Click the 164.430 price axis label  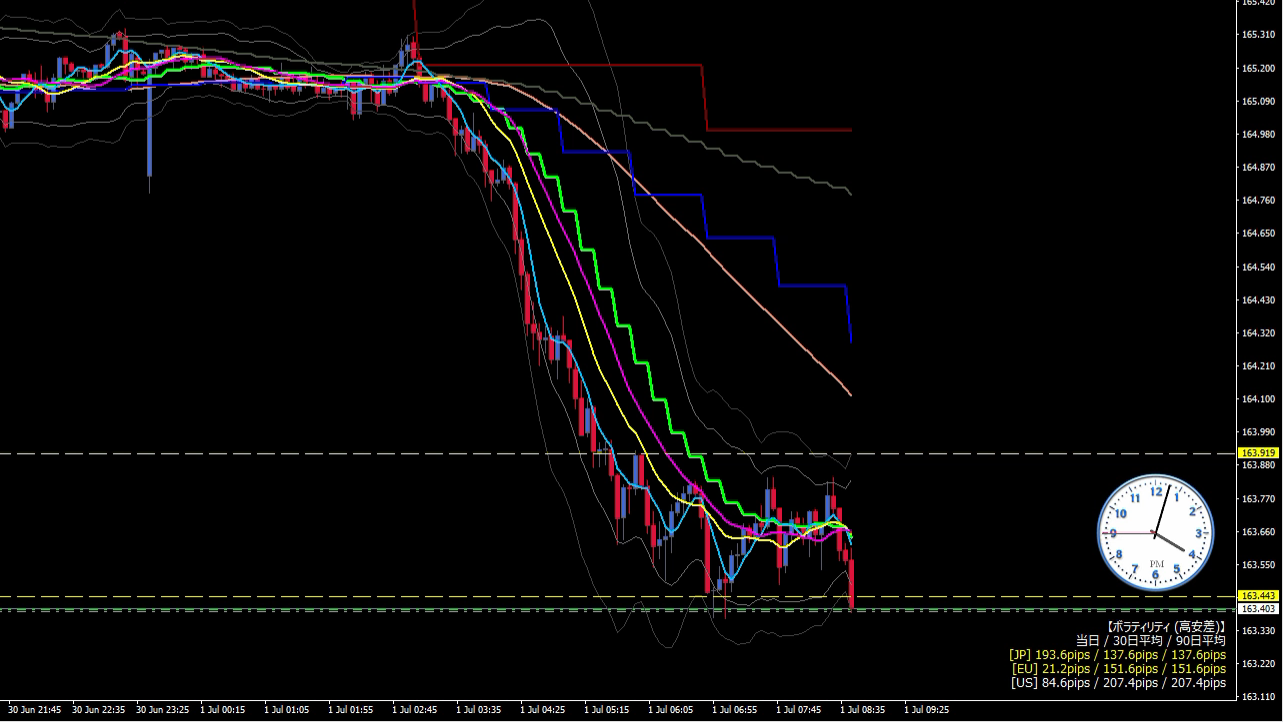point(1258,300)
